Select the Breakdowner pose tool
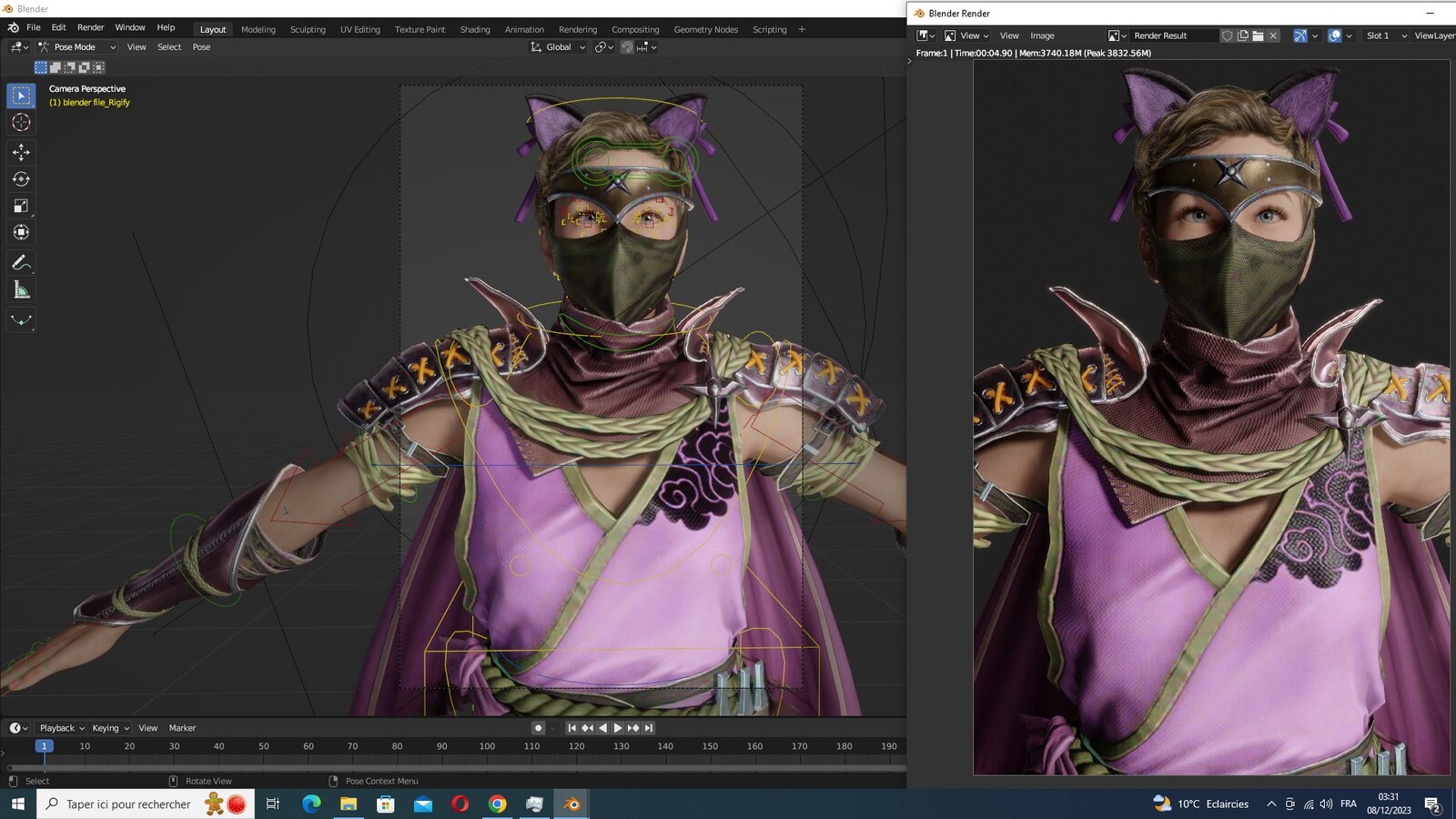The width and height of the screenshot is (1456, 819). point(21,320)
